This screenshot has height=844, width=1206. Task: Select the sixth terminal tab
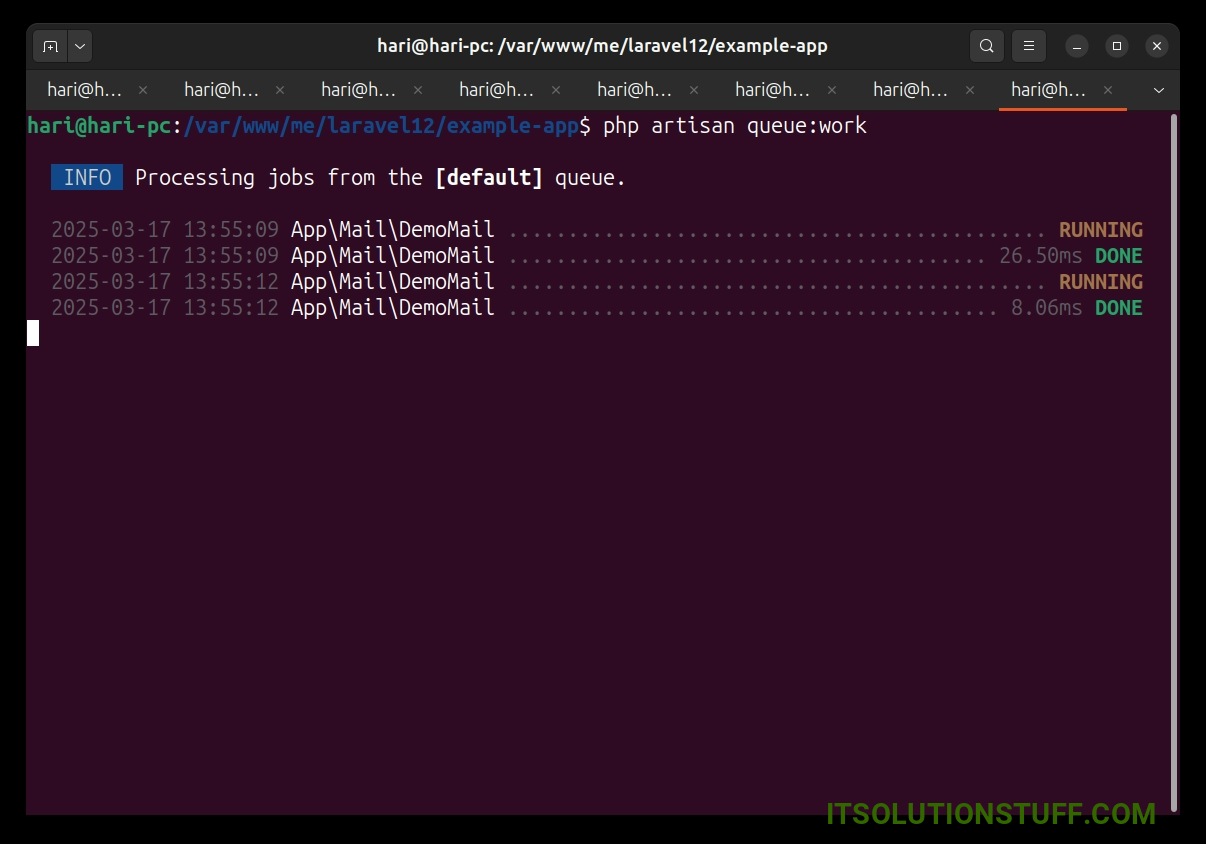(772, 90)
